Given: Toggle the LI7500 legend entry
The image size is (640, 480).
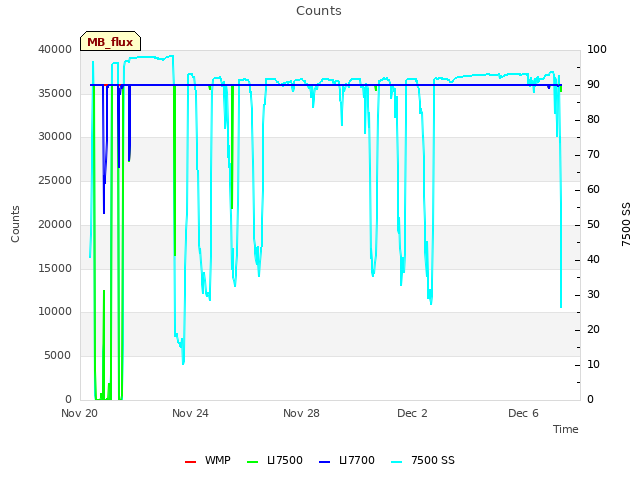Looking at the screenshot, I should click(275, 460).
